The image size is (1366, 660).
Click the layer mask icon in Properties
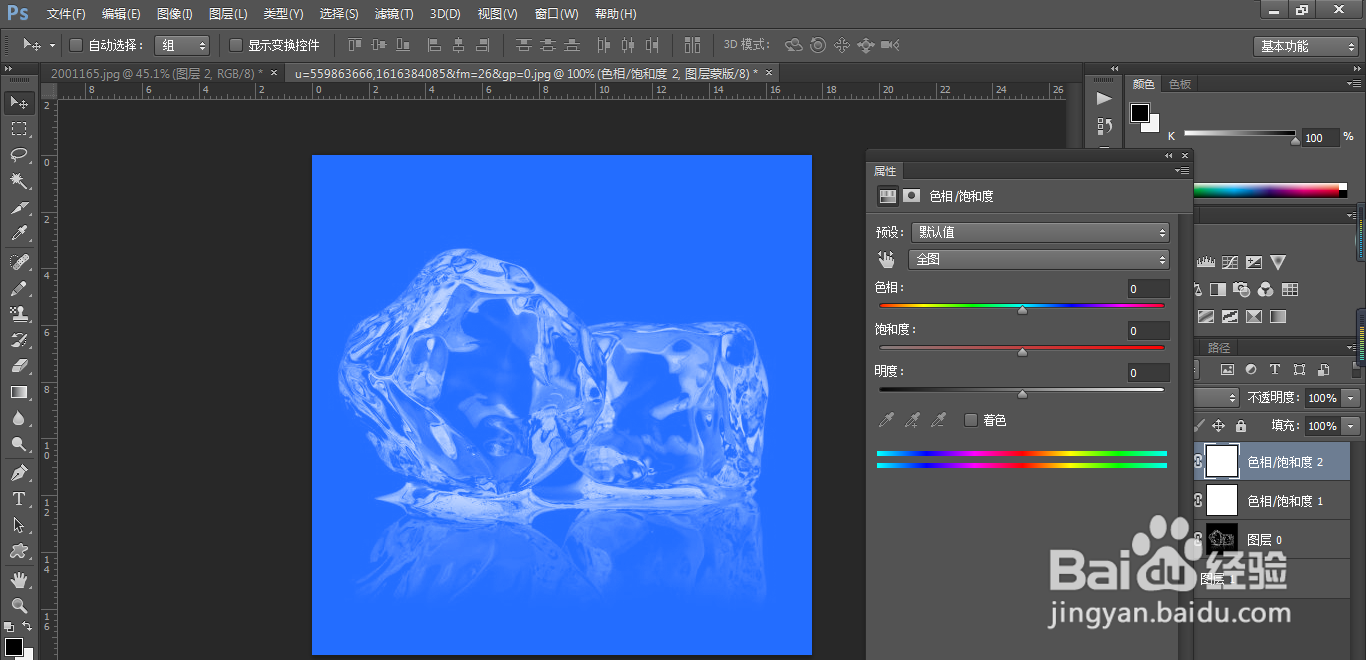911,196
